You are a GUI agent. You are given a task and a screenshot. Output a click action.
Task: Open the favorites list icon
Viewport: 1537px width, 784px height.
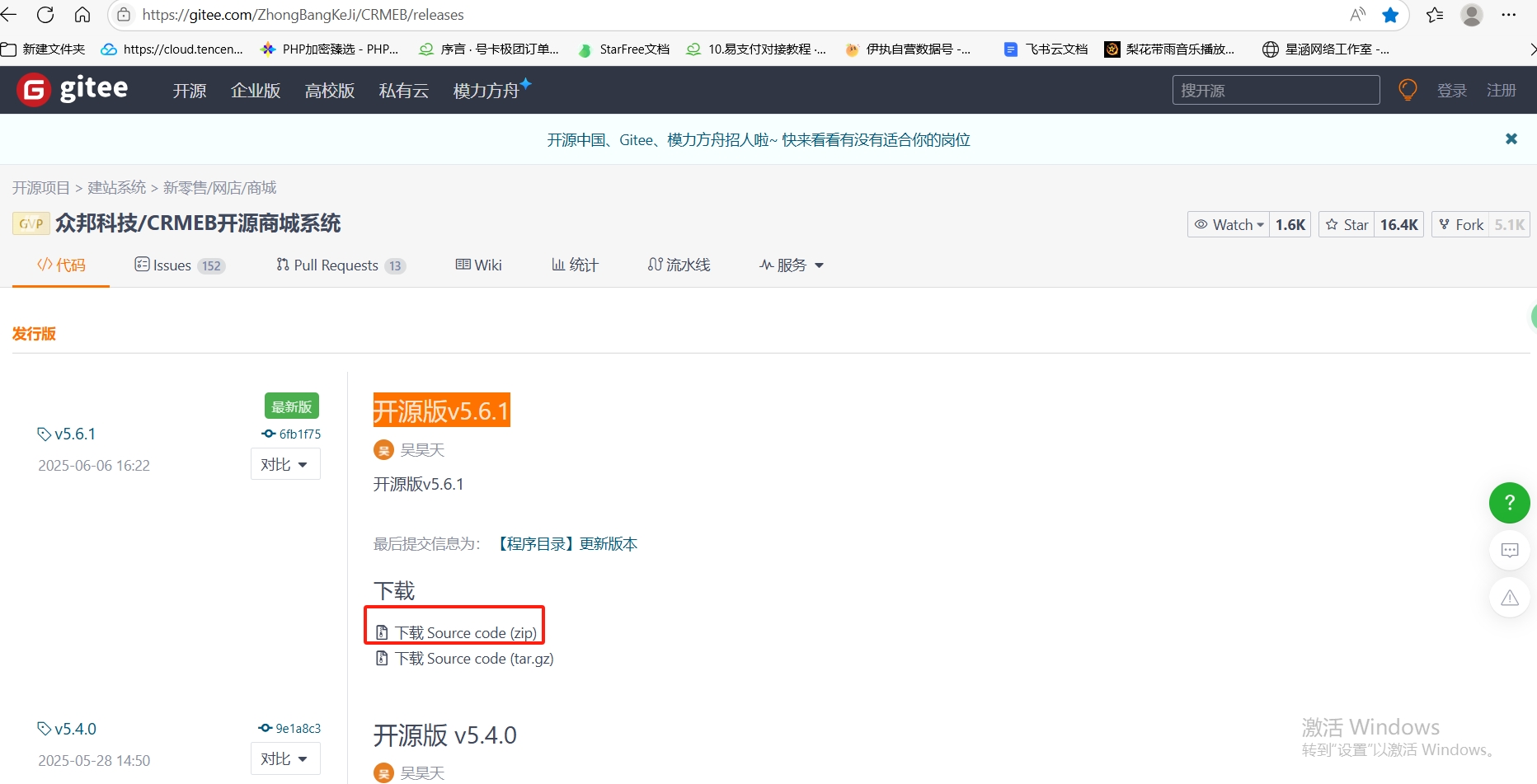[1435, 15]
